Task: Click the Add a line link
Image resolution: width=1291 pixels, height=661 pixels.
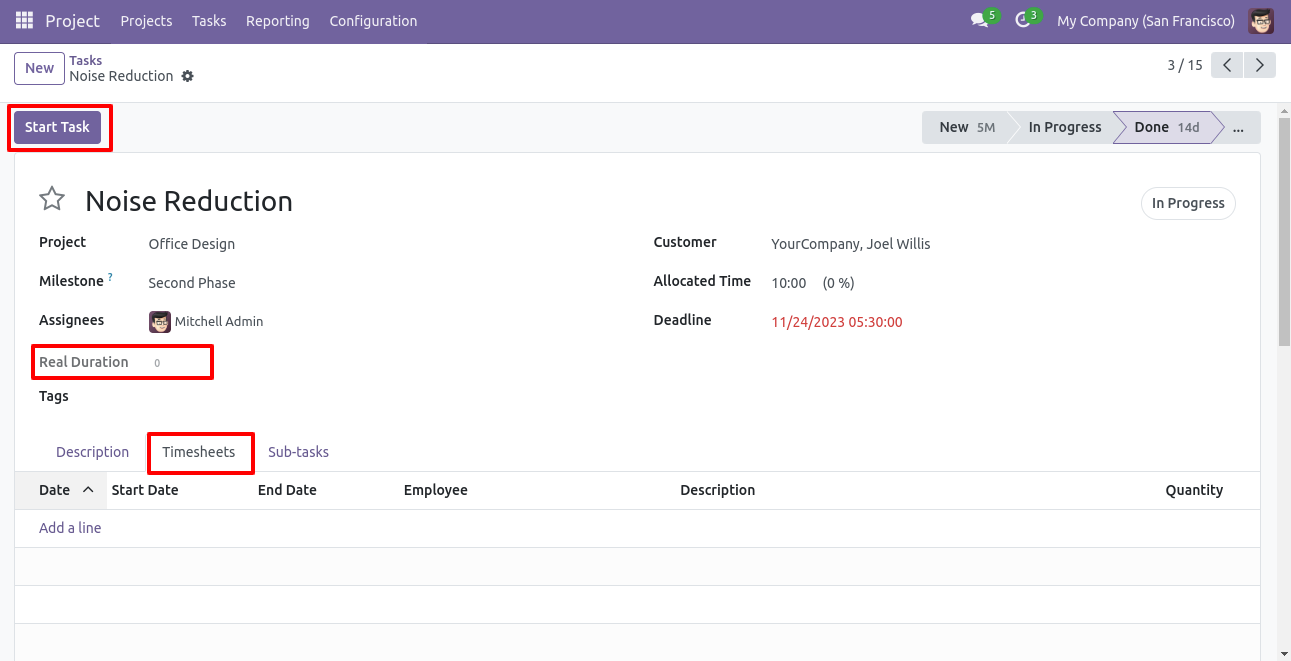Action: point(70,528)
